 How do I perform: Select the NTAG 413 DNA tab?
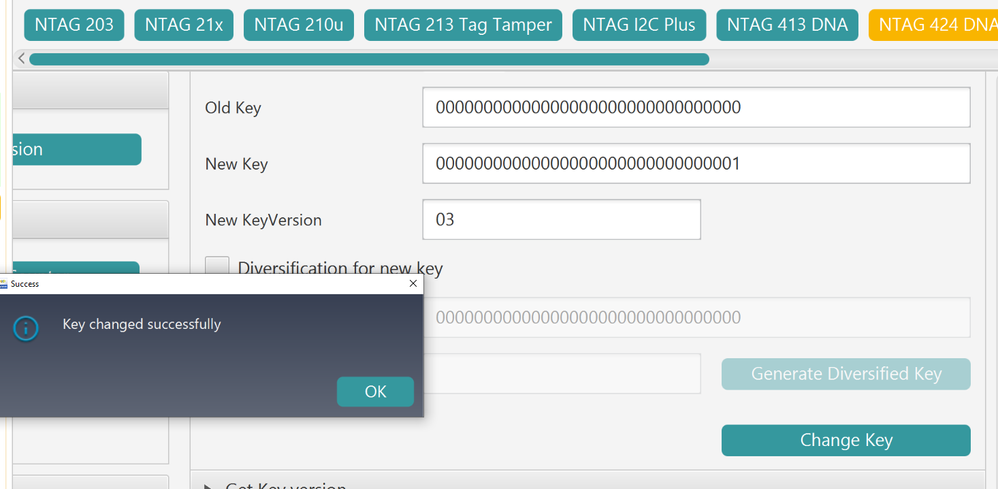[787, 25]
